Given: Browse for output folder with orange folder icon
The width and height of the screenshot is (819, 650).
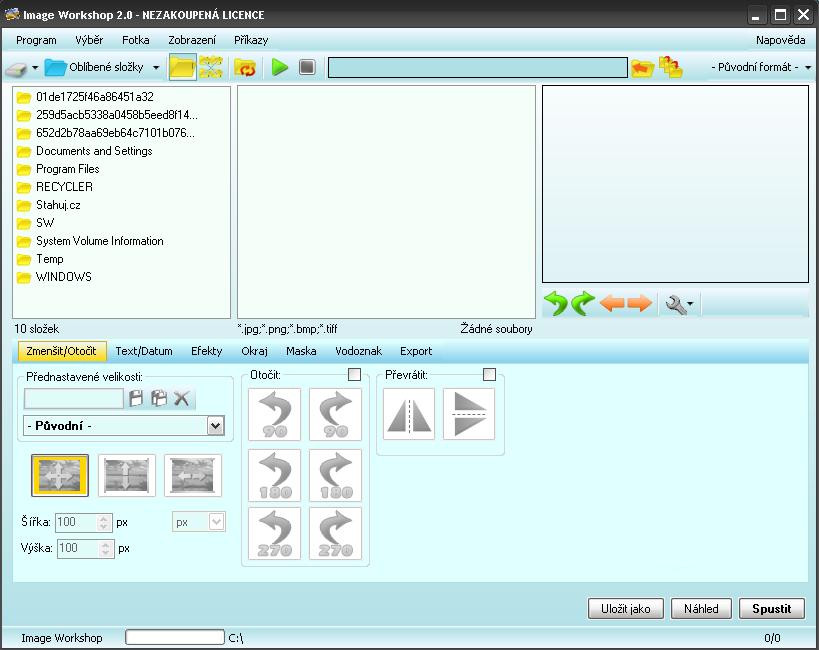Looking at the screenshot, I should coord(642,68).
